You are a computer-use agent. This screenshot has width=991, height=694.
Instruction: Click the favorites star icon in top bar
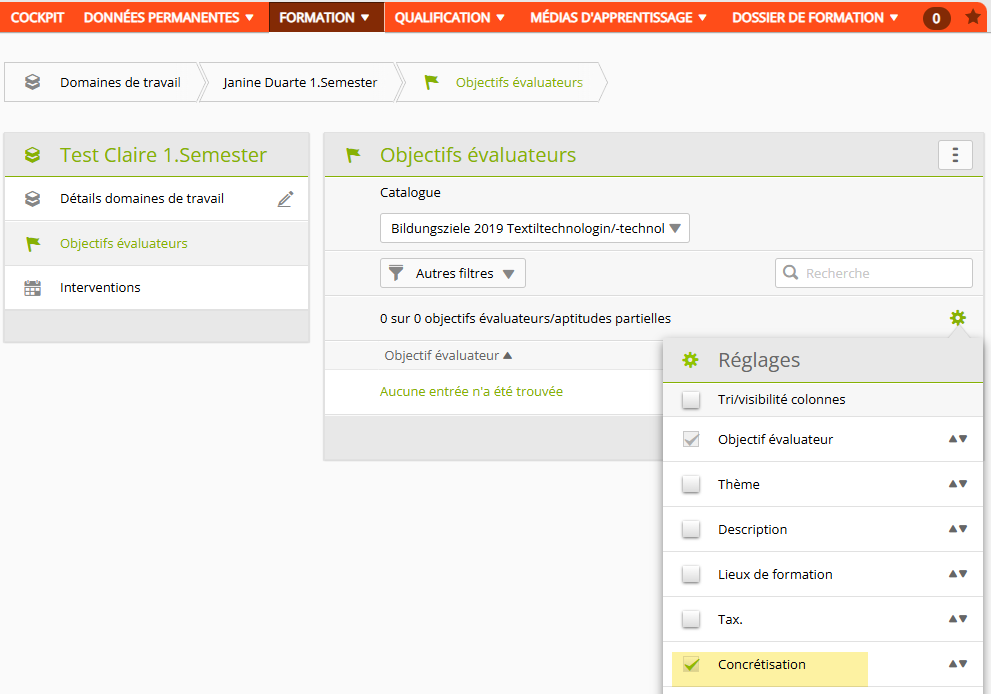pos(973,17)
